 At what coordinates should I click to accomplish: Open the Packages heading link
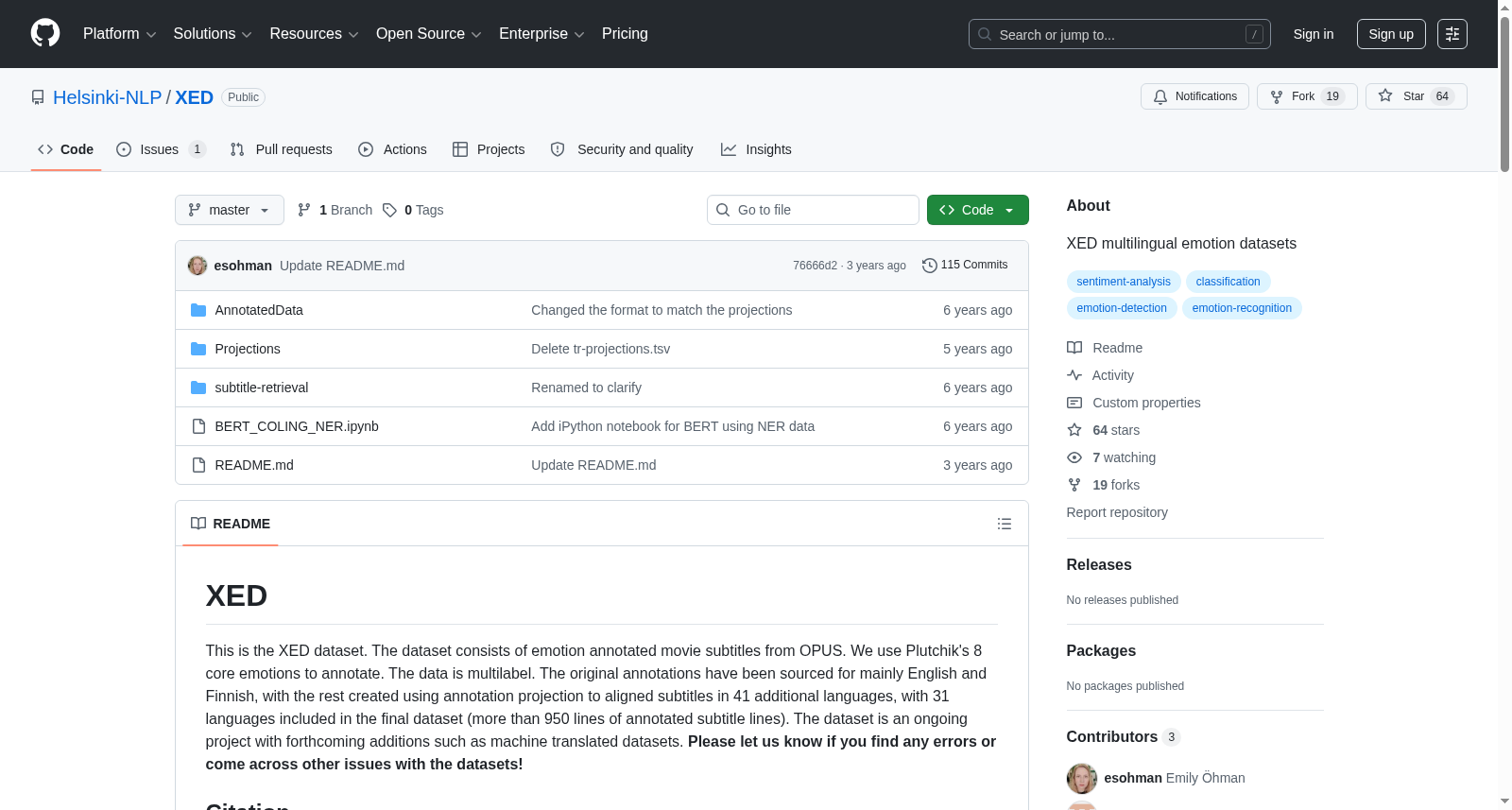[1101, 650]
